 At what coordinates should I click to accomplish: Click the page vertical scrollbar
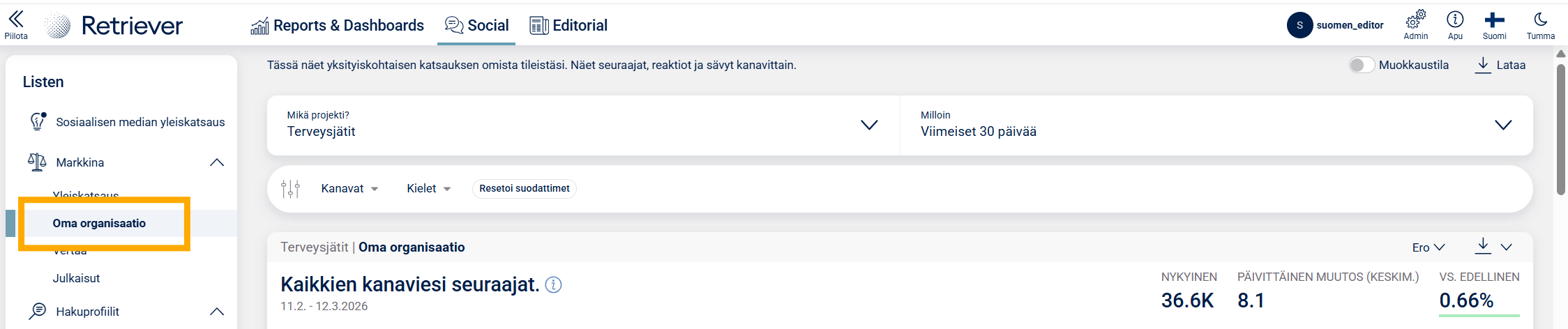[x=1561, y=125]
